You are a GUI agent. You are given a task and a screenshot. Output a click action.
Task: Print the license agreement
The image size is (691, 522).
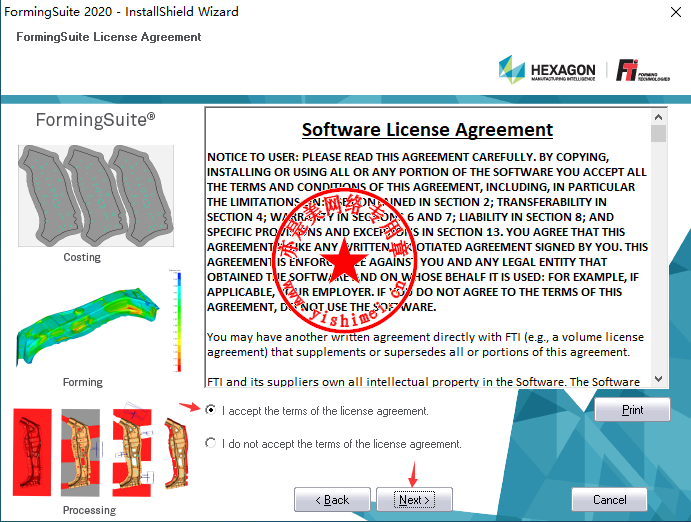click(632, 410)
